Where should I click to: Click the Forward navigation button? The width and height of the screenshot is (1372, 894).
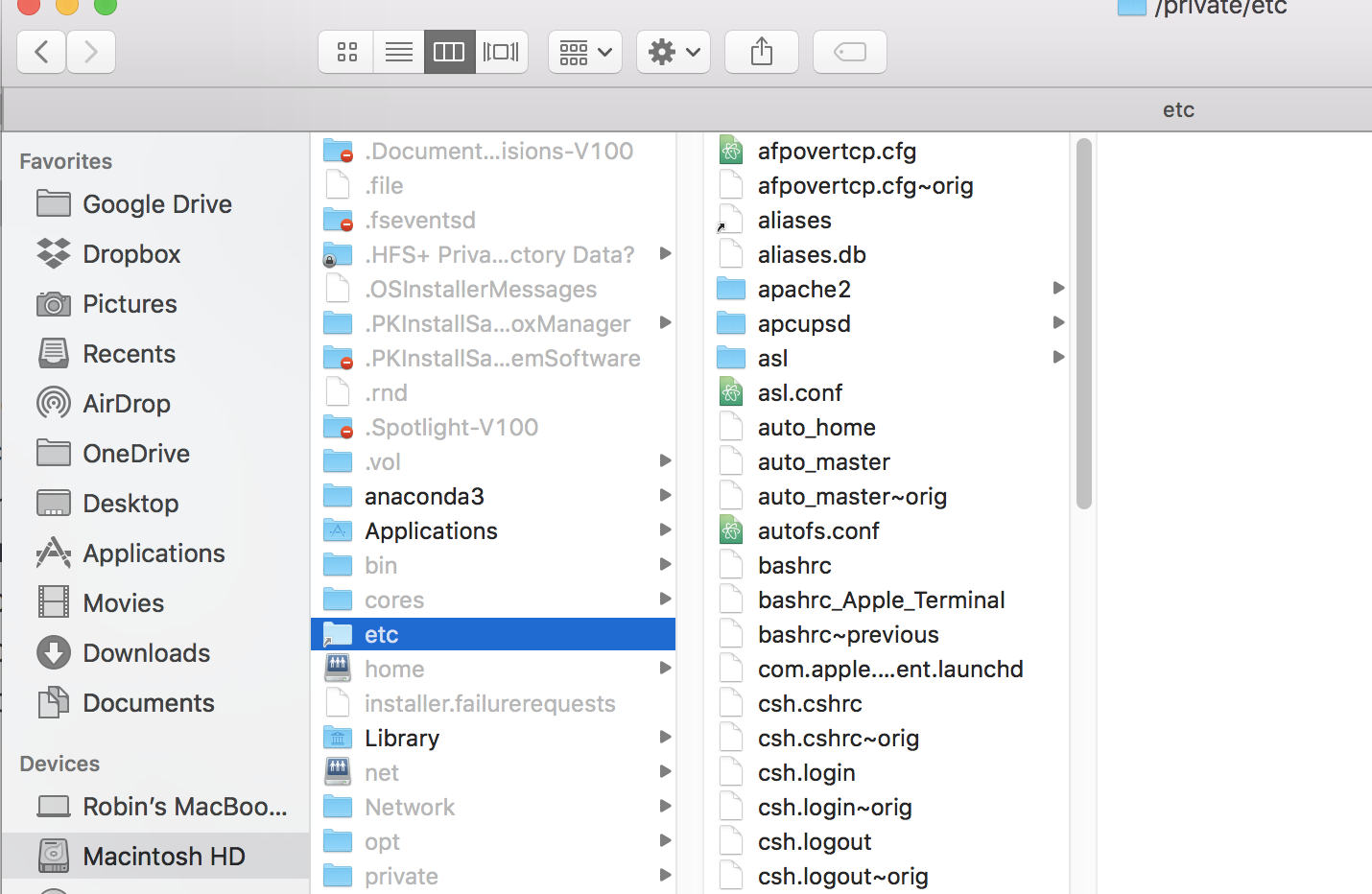pyautogui.click(x=90, y=51)
